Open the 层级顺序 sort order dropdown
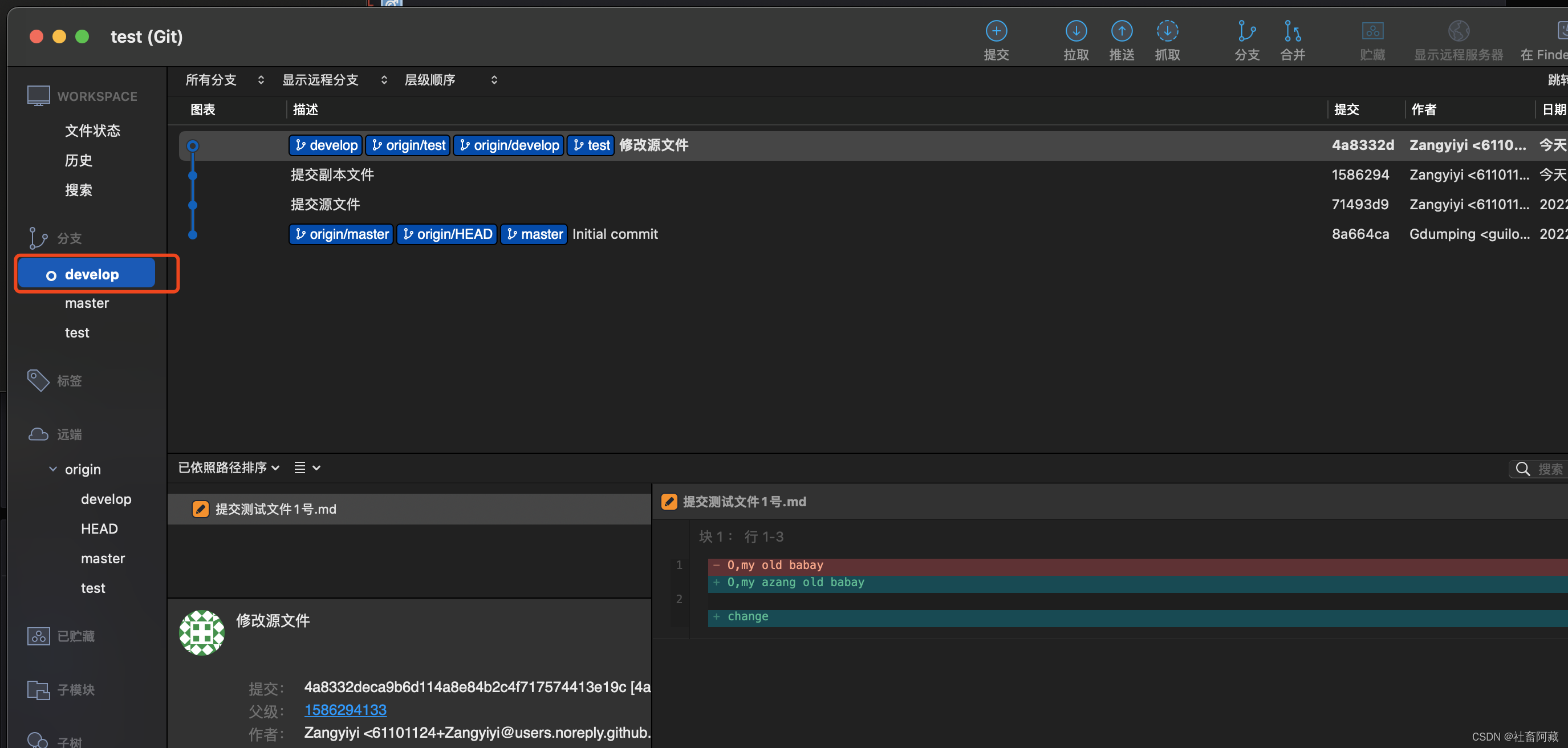This screenshot has height=748, width=1568. point(450,80)
